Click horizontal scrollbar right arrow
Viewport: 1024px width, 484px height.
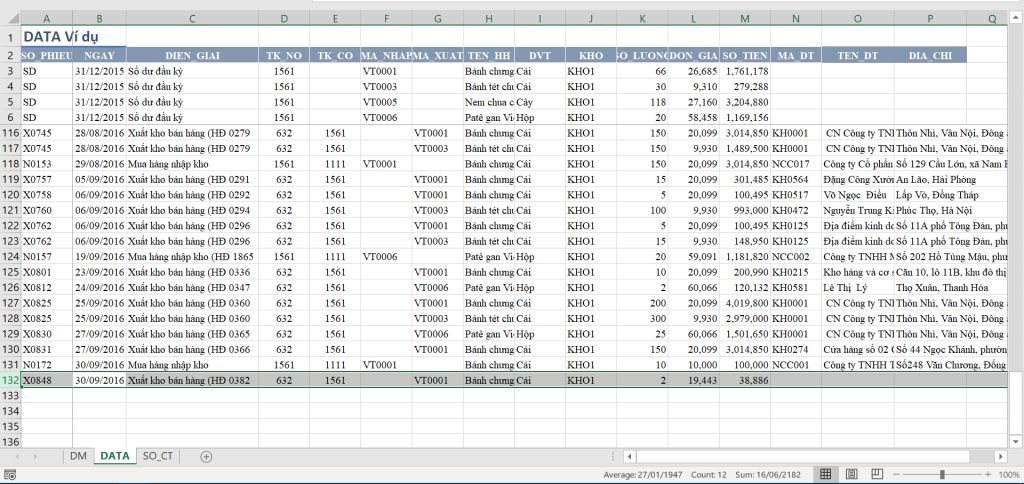point(1001,456)
